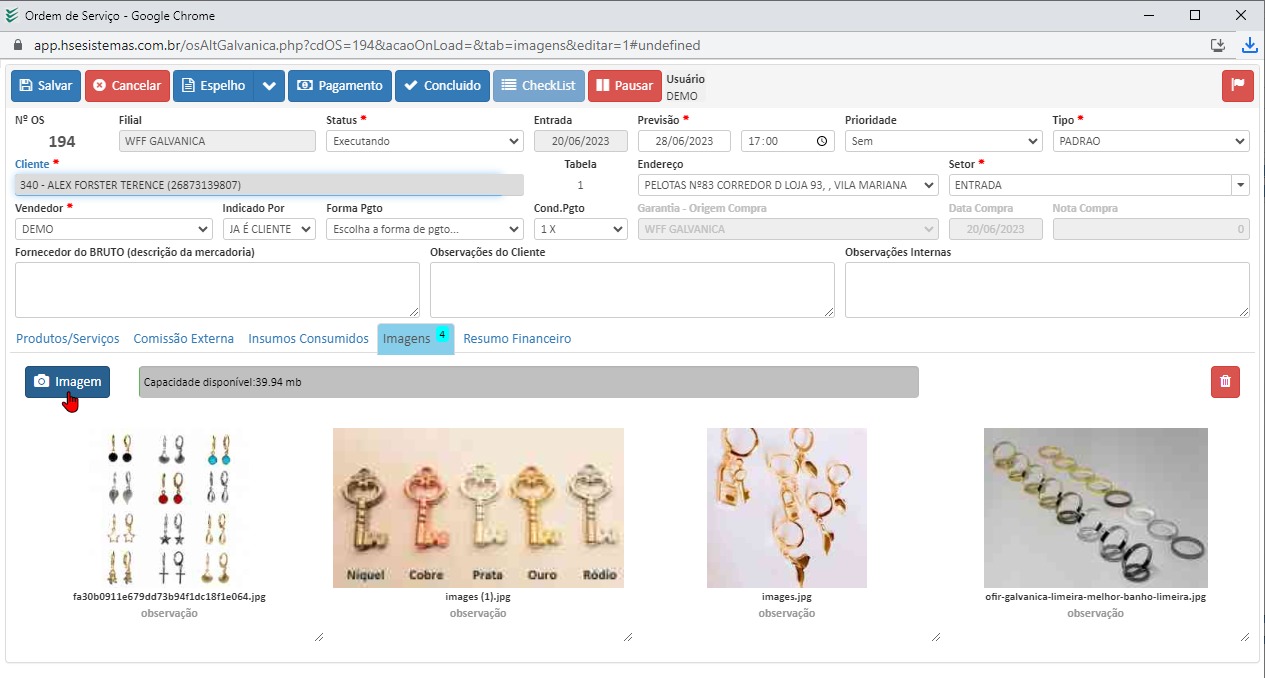Click the red flag icon button
This screenshot has width=1265, height=678.
point(1237,85)
